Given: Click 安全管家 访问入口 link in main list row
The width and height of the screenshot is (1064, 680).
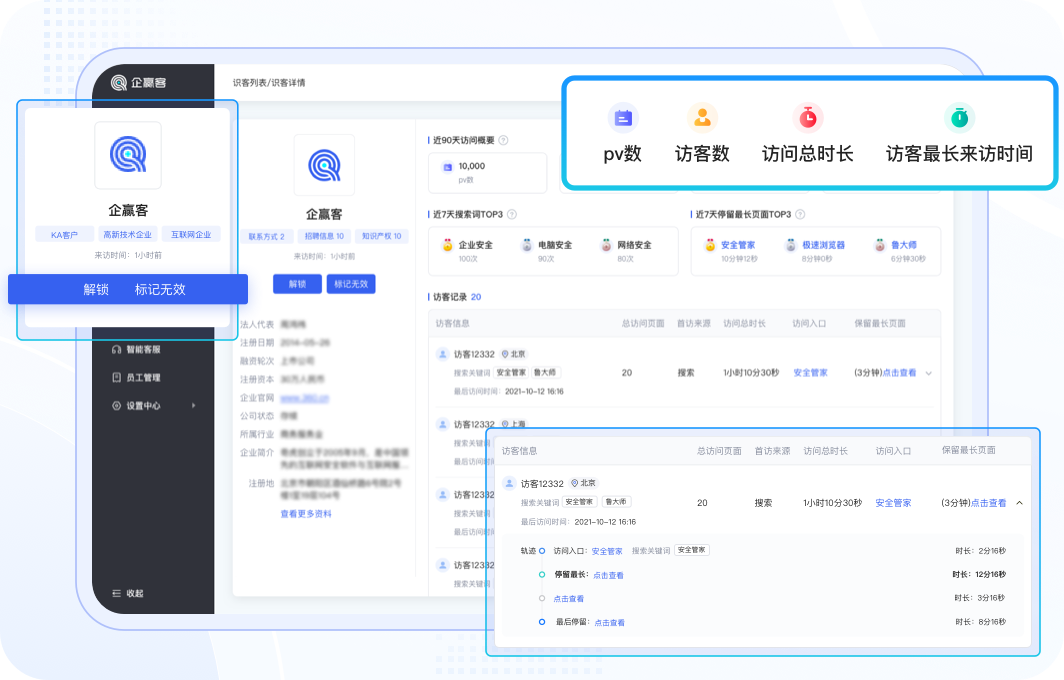Looking at the screenshot, I should [x=810, y=373].
